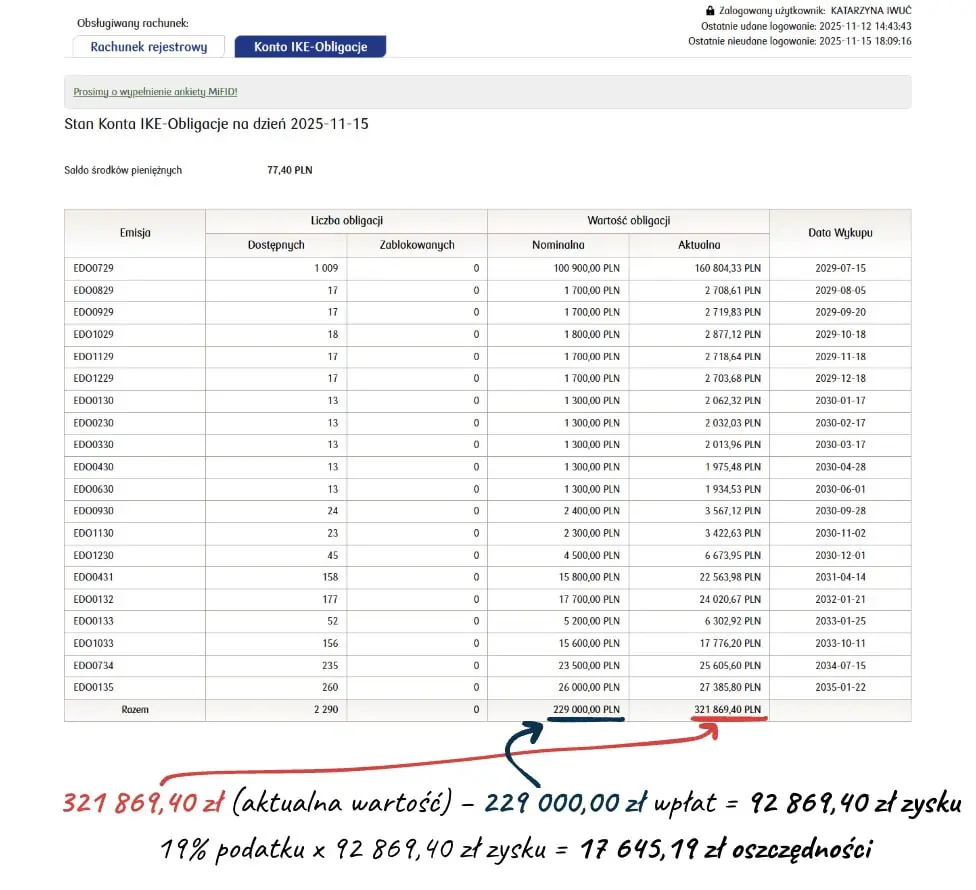Screen dimensions: 976x890
Task: Open the MiFID survey link
Action: tap(155, 92)
